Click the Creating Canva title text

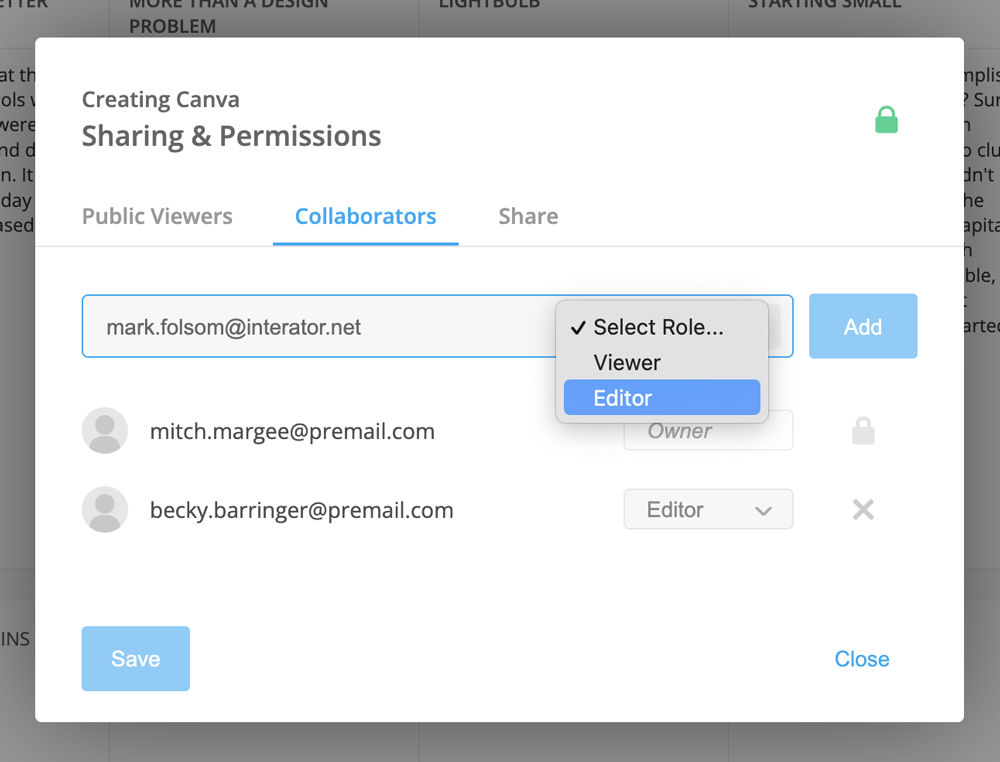pyautogui.click(x=161, y=99)
